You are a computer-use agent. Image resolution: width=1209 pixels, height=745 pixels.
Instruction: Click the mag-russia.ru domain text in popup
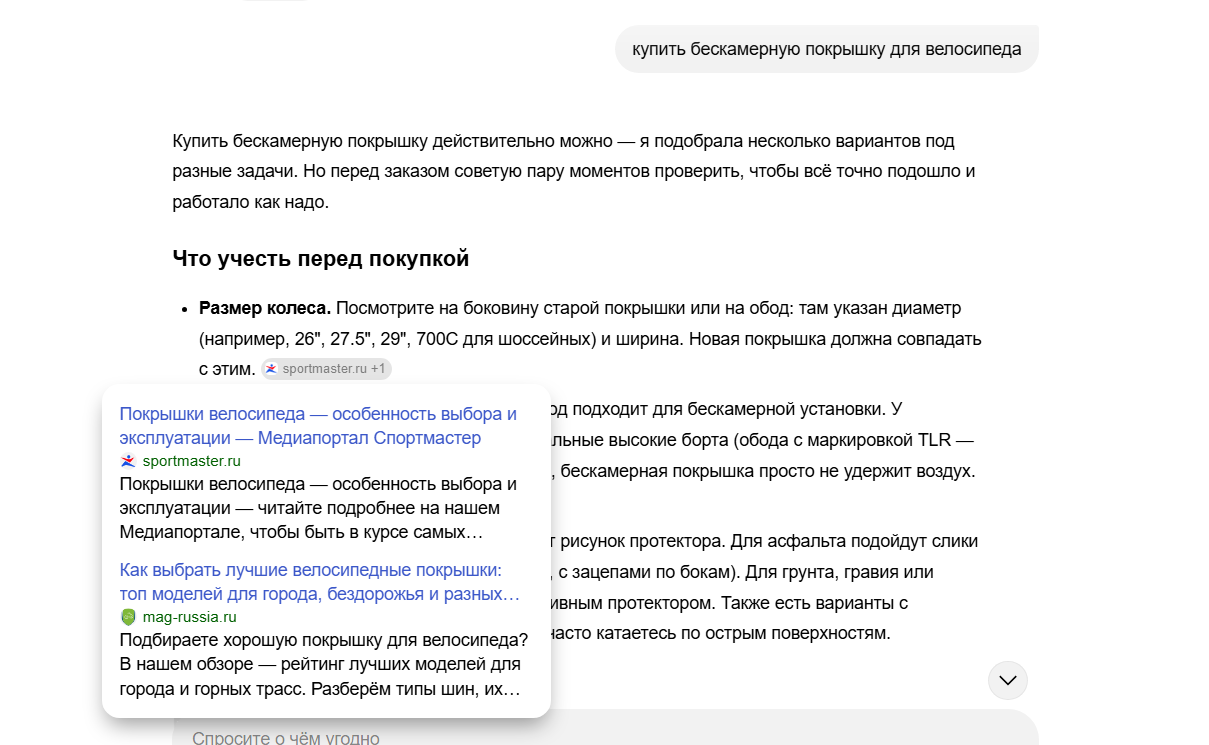(x=190, y=617)
